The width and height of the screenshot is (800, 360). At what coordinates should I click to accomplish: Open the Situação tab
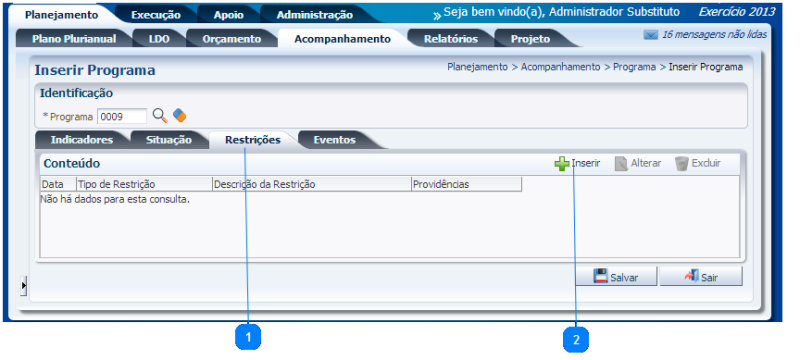click(169, 140)
